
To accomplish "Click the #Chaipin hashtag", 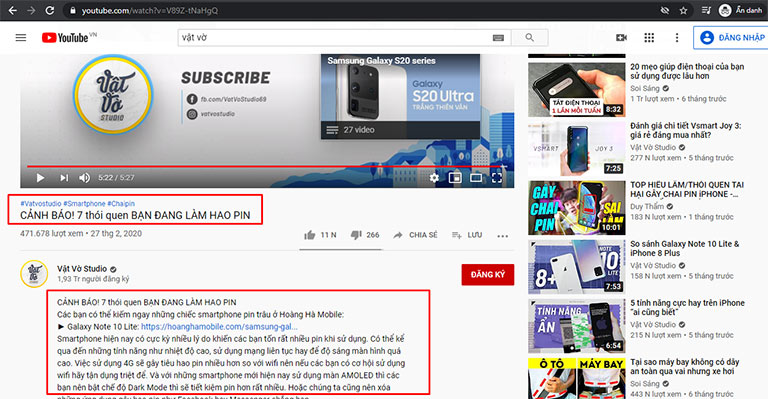I will click(x=121, y=203).
